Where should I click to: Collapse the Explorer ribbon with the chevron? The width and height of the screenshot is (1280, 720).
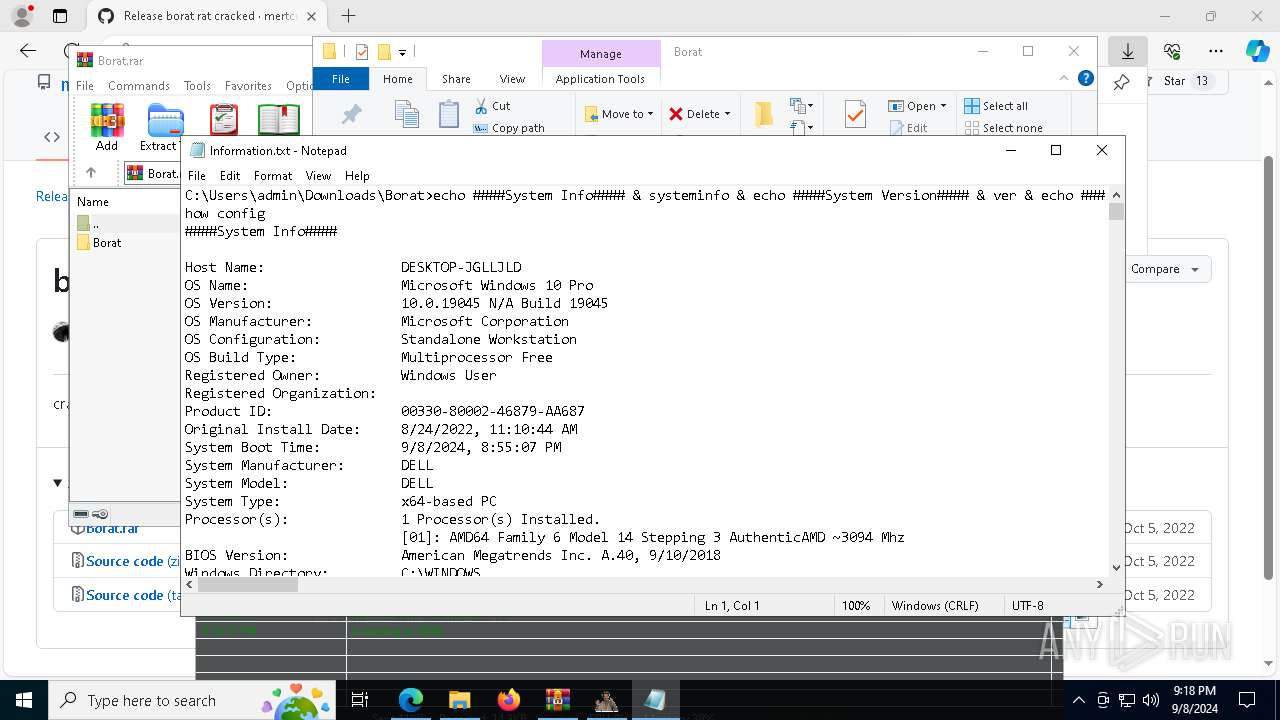(1064, 78)
